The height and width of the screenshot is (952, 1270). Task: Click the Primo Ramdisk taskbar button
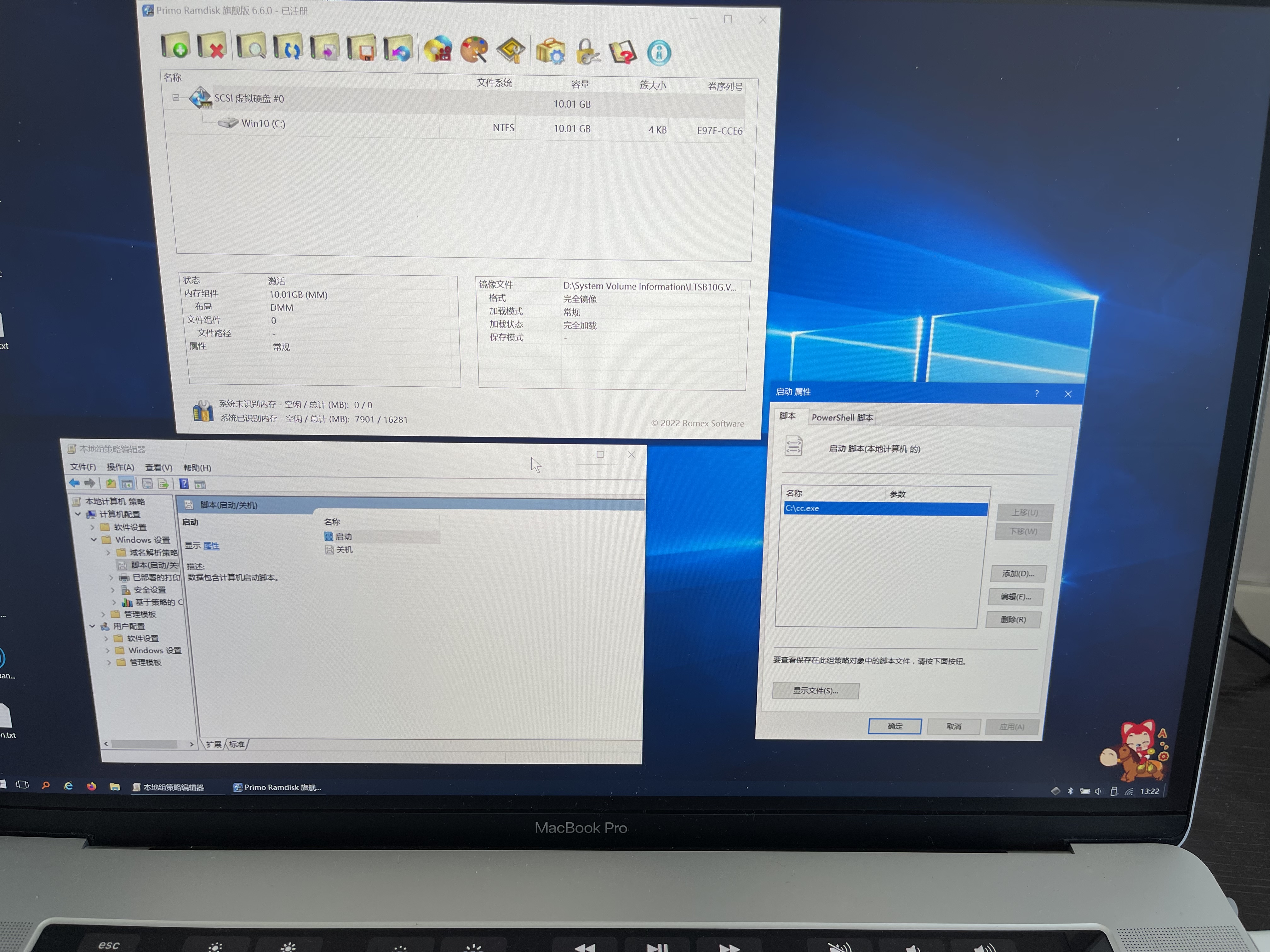pyautogui.click(x=277, y=787)
